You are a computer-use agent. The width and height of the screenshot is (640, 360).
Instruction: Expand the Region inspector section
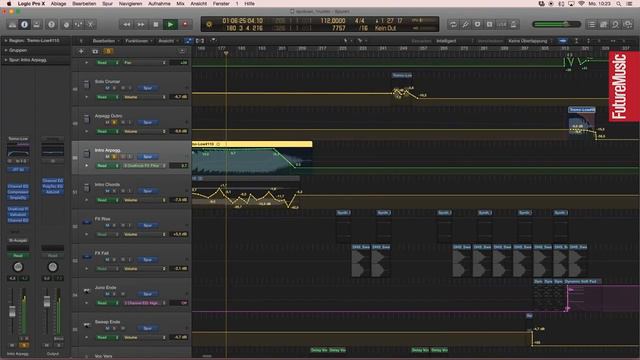[x=6, y=41]
